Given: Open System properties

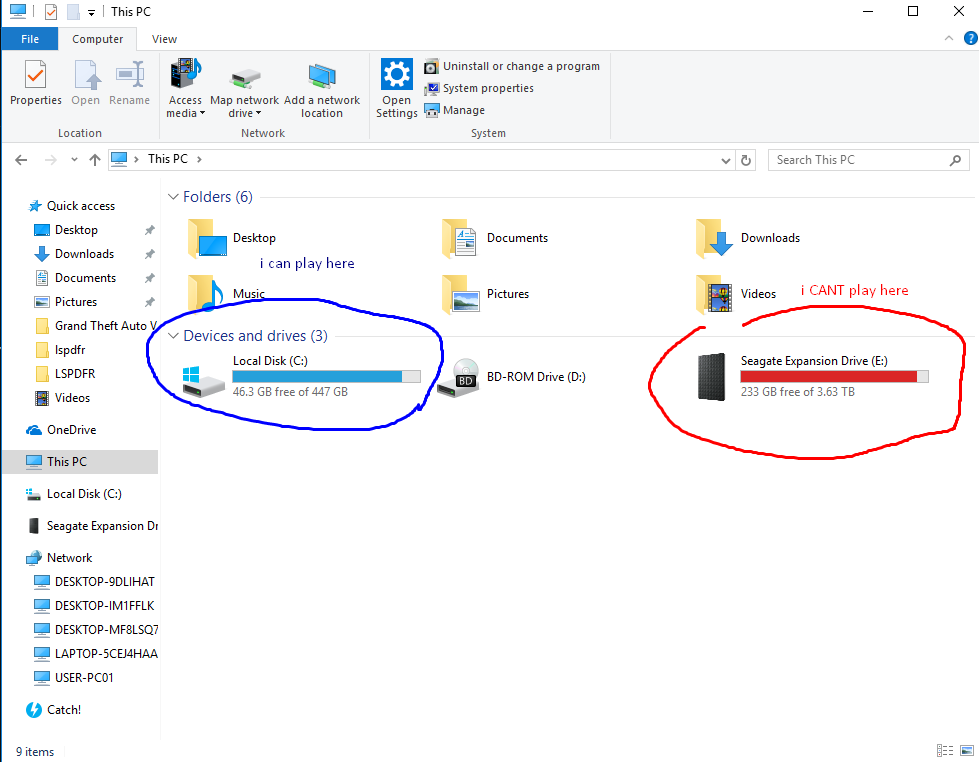Looking at the screenshot, I should click(x=479, y=88).
